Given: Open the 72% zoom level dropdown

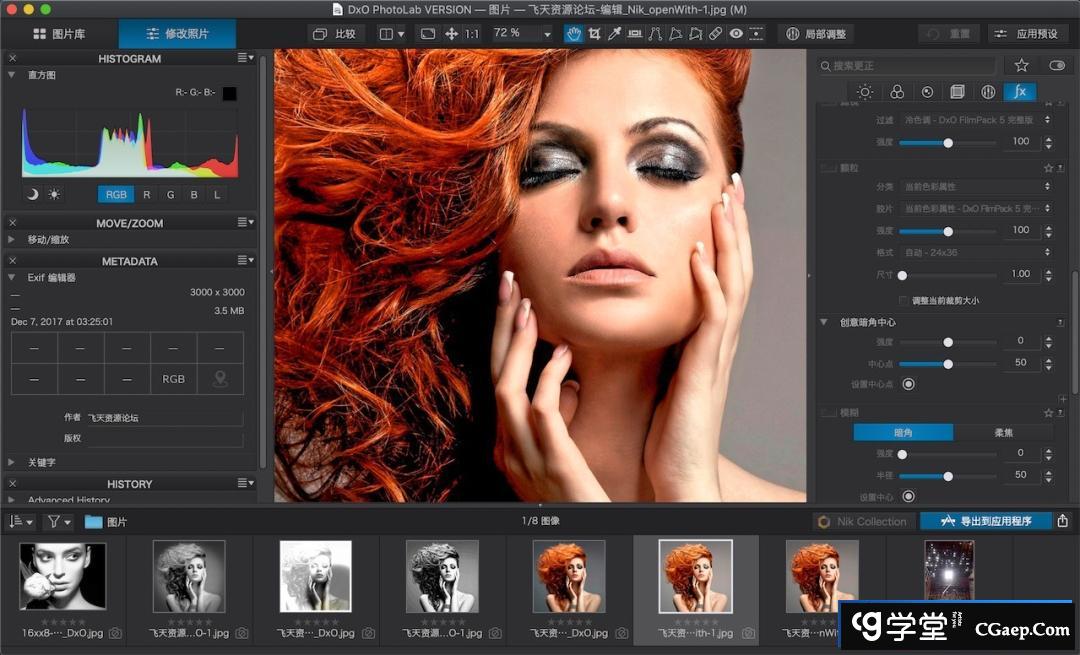Looking at the screenshot, I should pyautogui.click(x=547, y=34).
